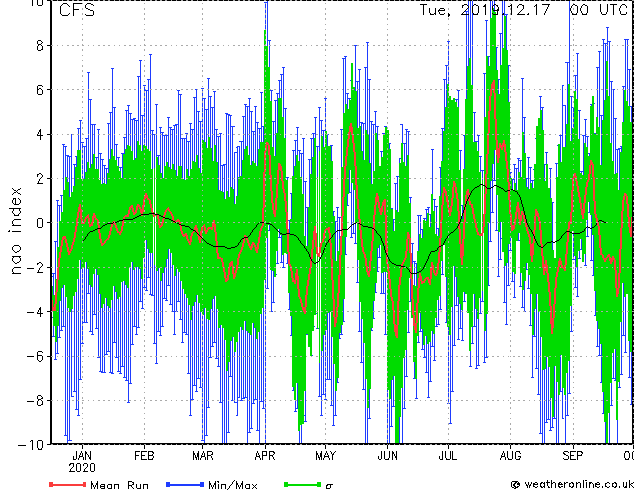Click the SEP month label

(x=573, y=456)
